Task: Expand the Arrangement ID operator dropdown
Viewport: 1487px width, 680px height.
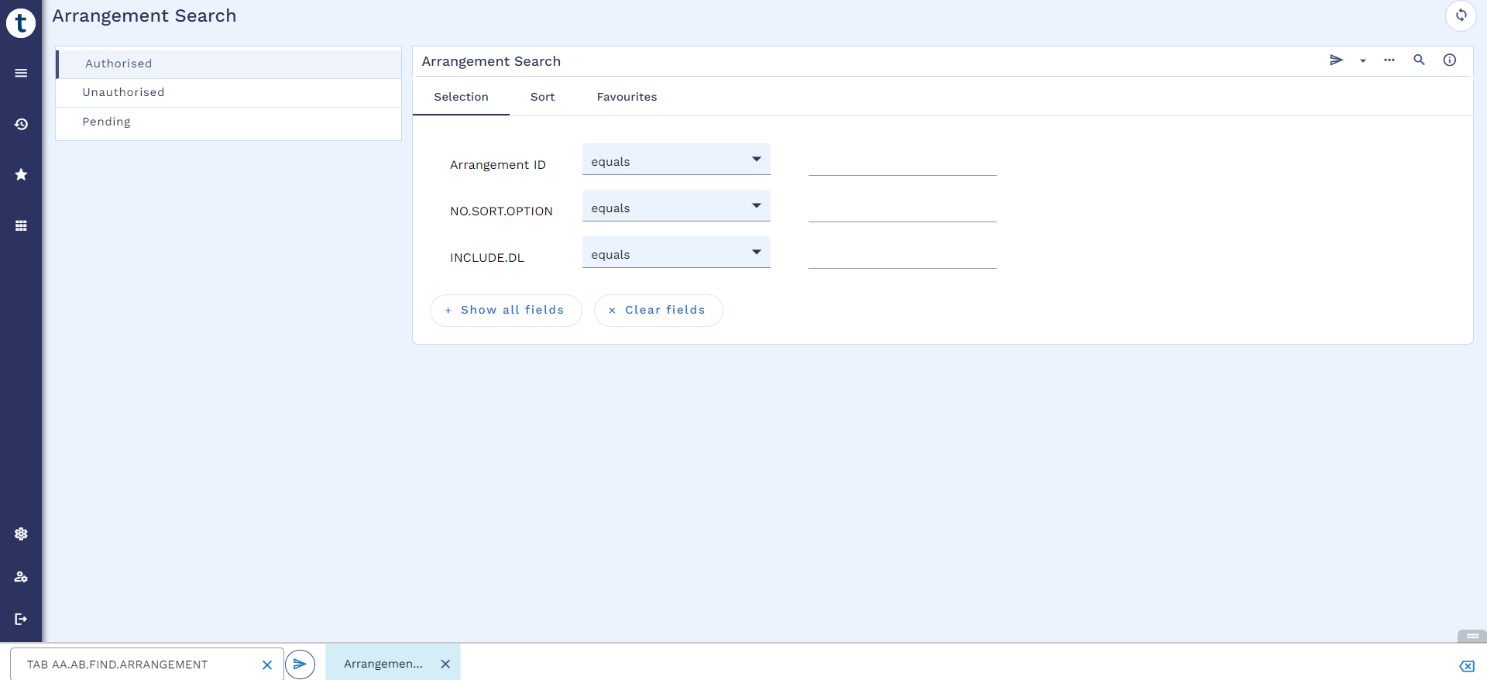Action: pos(676,161)
